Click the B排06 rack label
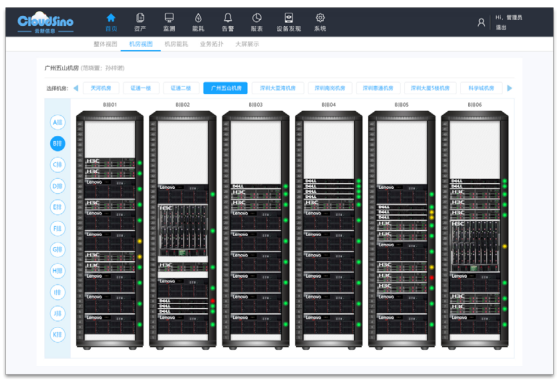The image size is (560, 381). click(475, 105)
